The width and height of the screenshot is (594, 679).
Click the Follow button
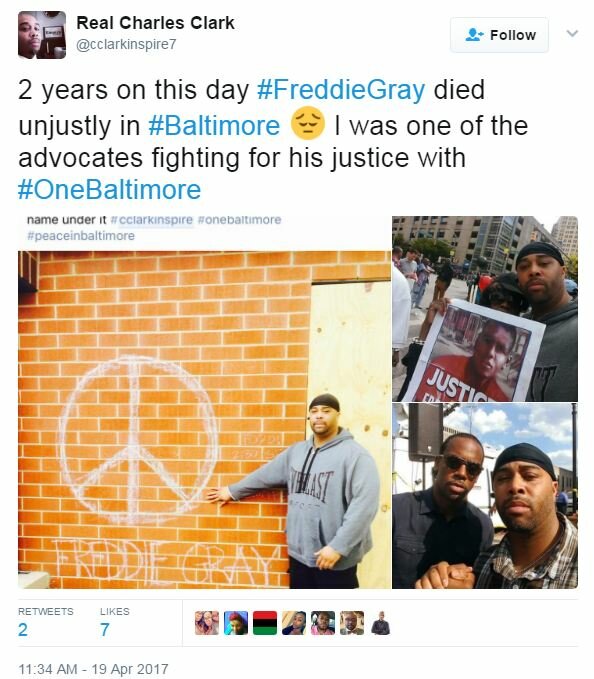[x=499, y=35]
